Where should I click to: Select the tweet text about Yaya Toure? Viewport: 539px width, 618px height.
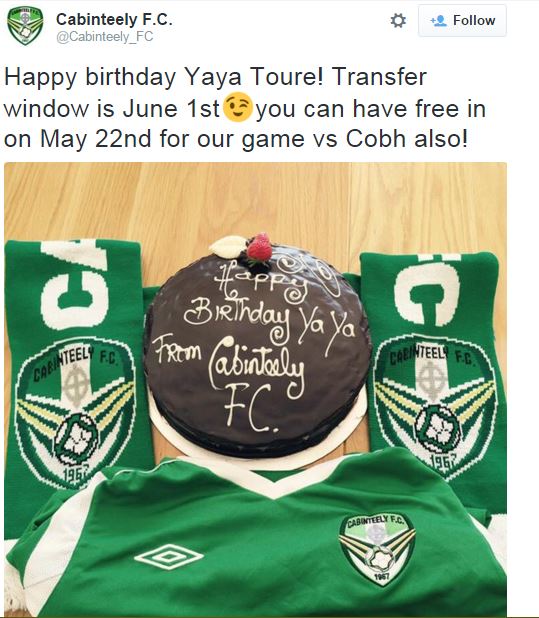[x=245, y=108]
